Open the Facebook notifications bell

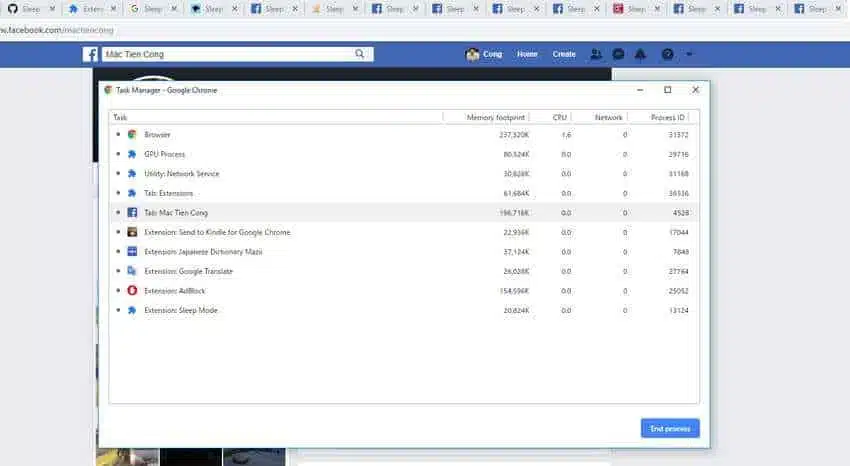tap(640, 54)
